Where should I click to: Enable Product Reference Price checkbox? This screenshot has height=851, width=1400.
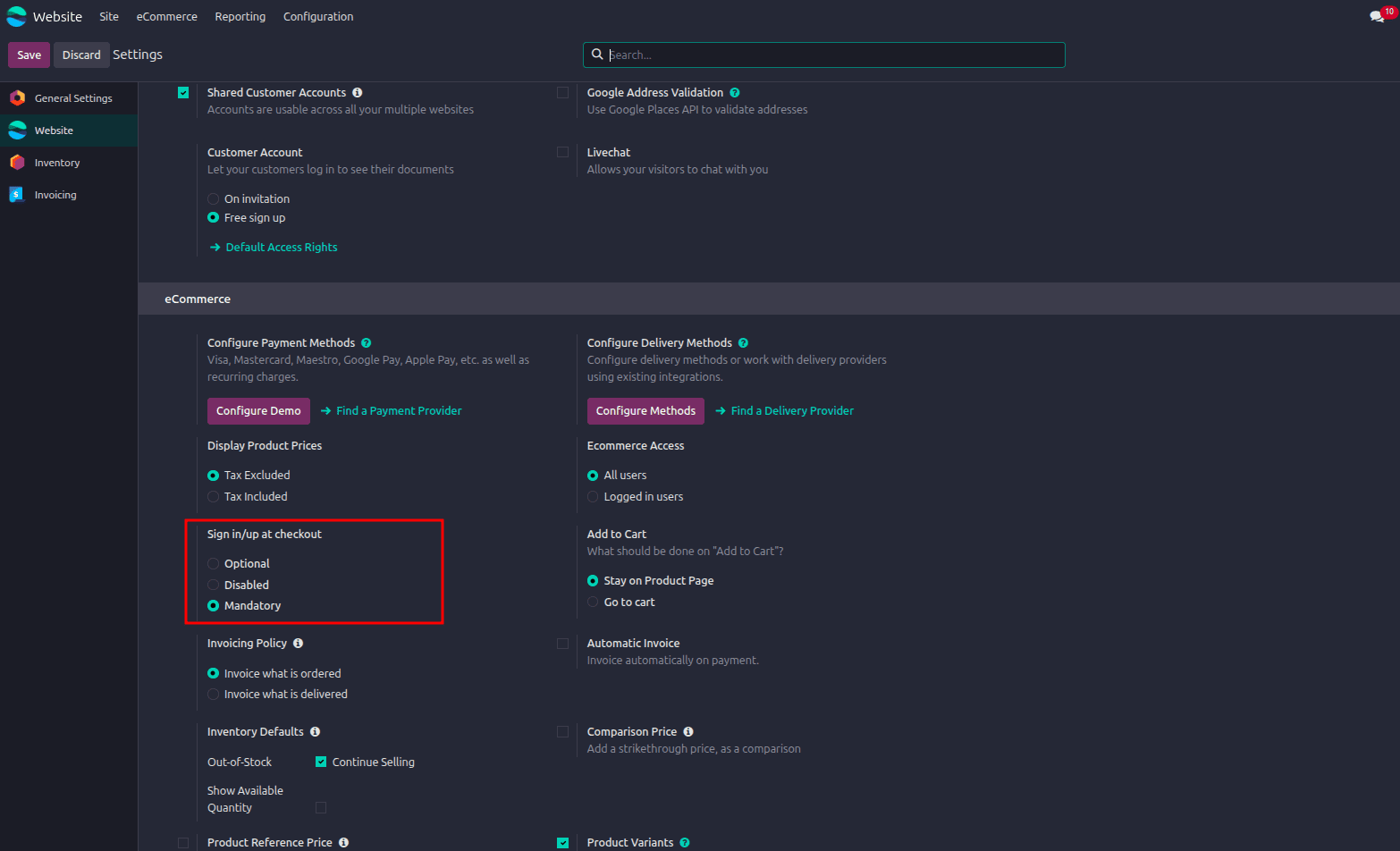click(183, 842)
